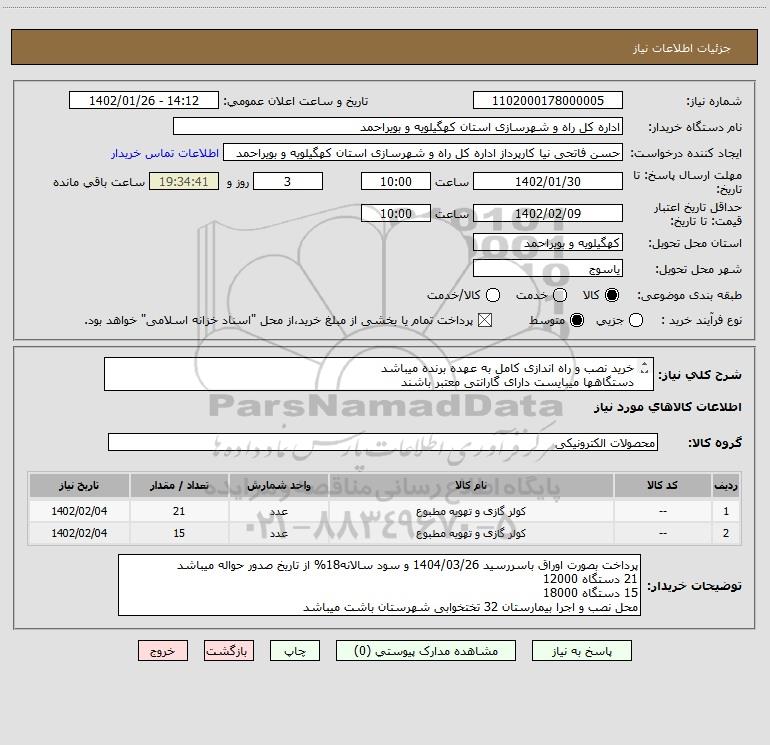Click the چاپ print button
Image resolution: width=770 pixels, height=745 pixels.
(x=295, y=651)
